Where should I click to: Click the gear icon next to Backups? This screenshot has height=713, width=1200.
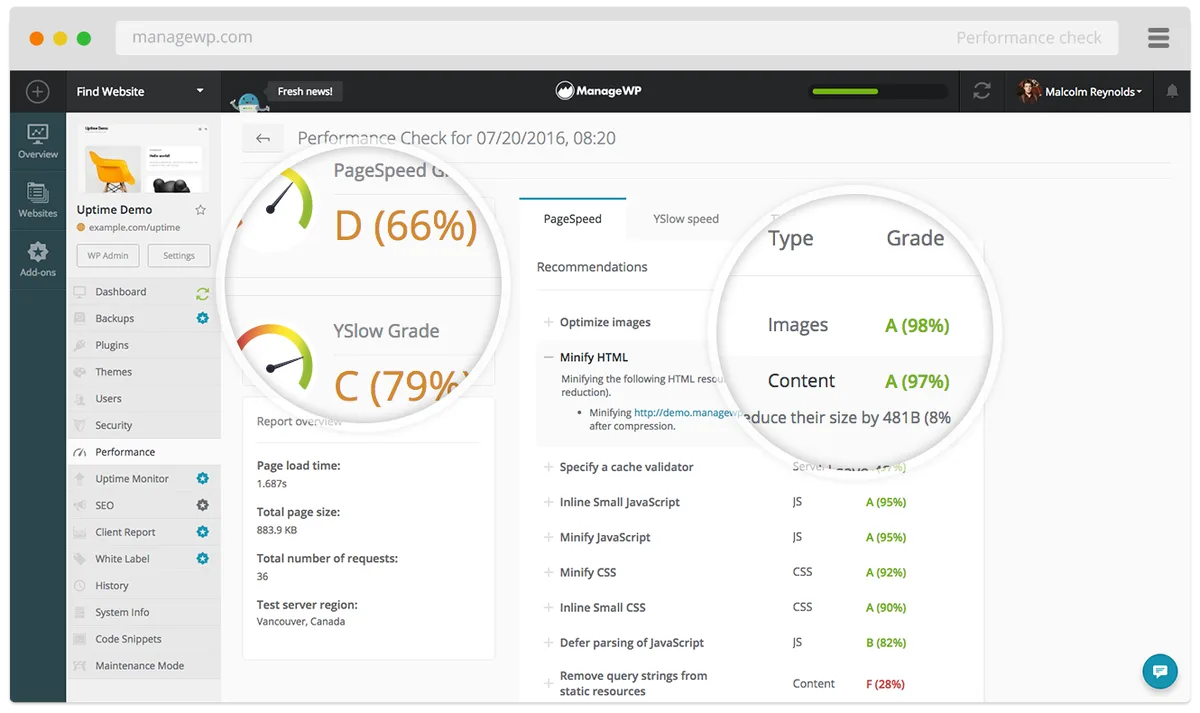(x=202, y=318)
